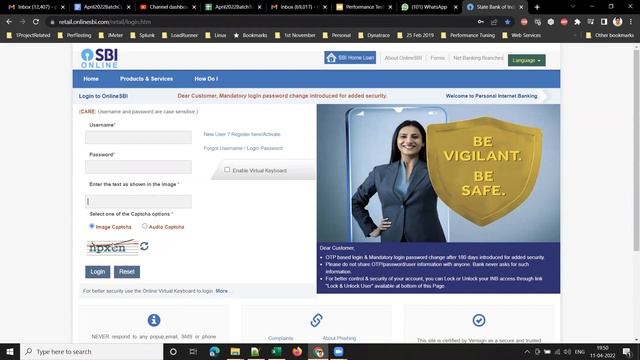This screenshot has height=360, width=640.
Task: Refresh the captcha image
Action: pyautogui.click(x=144, y=246)
